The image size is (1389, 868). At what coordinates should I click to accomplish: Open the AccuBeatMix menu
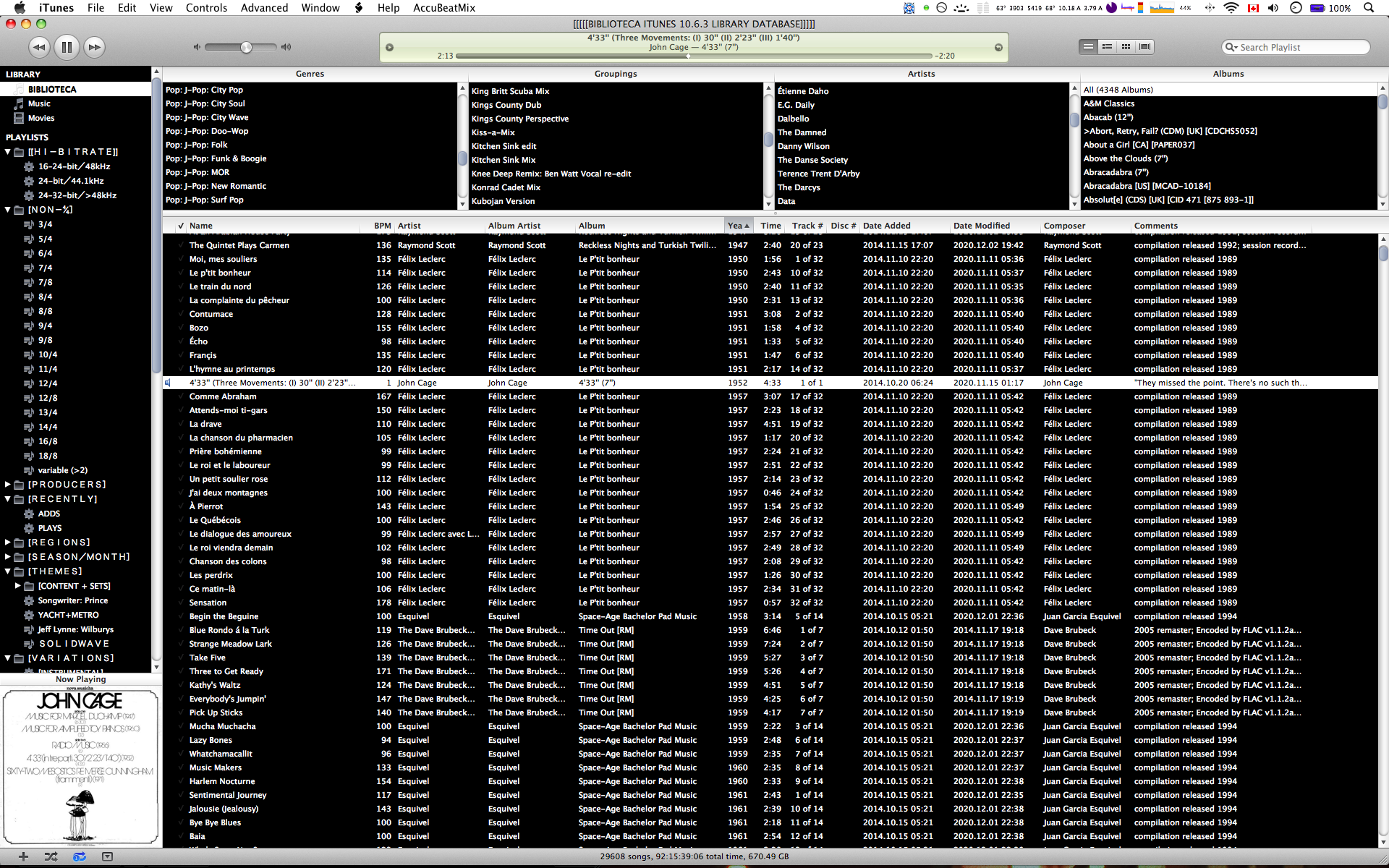pyautogui.click(x=443, y=8)
